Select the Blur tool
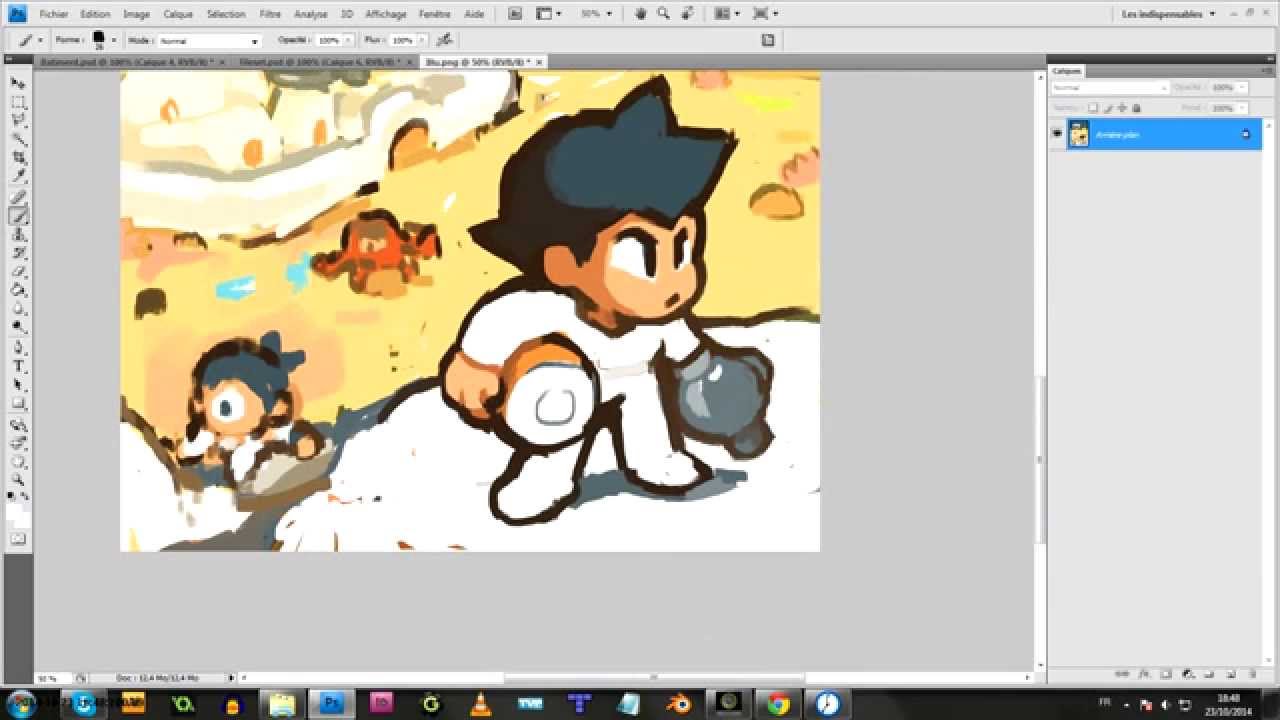Image resolution: width=1280 pixels, height=720 pixels. 18,309
